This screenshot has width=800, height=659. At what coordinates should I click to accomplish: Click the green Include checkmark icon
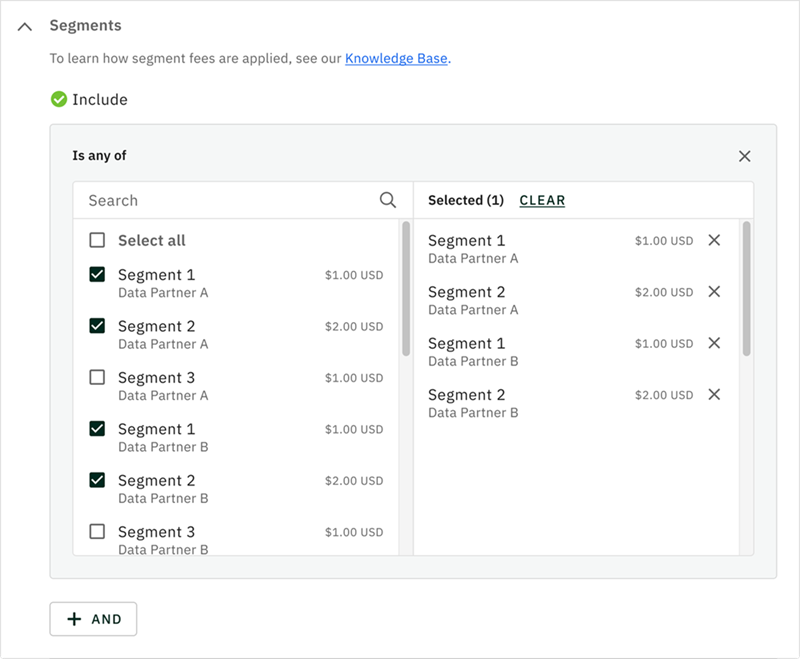[59, 99]
